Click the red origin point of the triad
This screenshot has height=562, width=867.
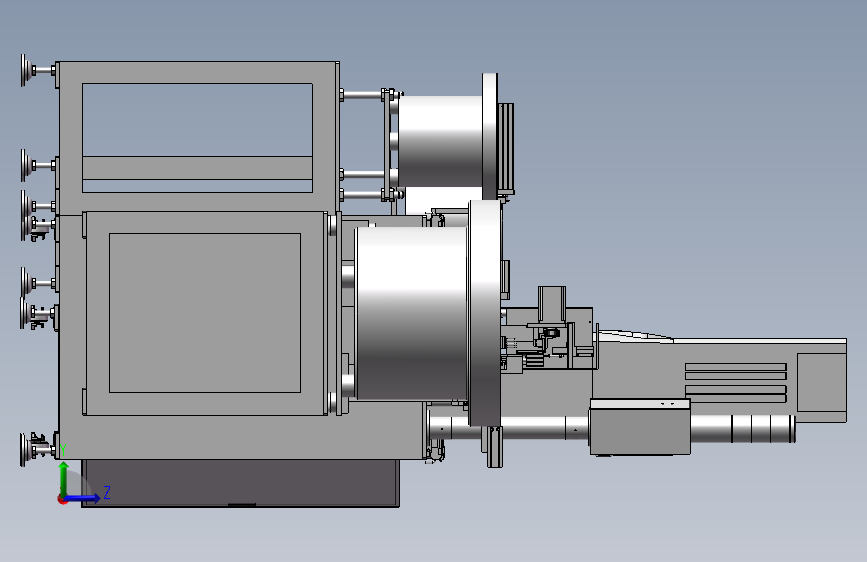point(62,499)
